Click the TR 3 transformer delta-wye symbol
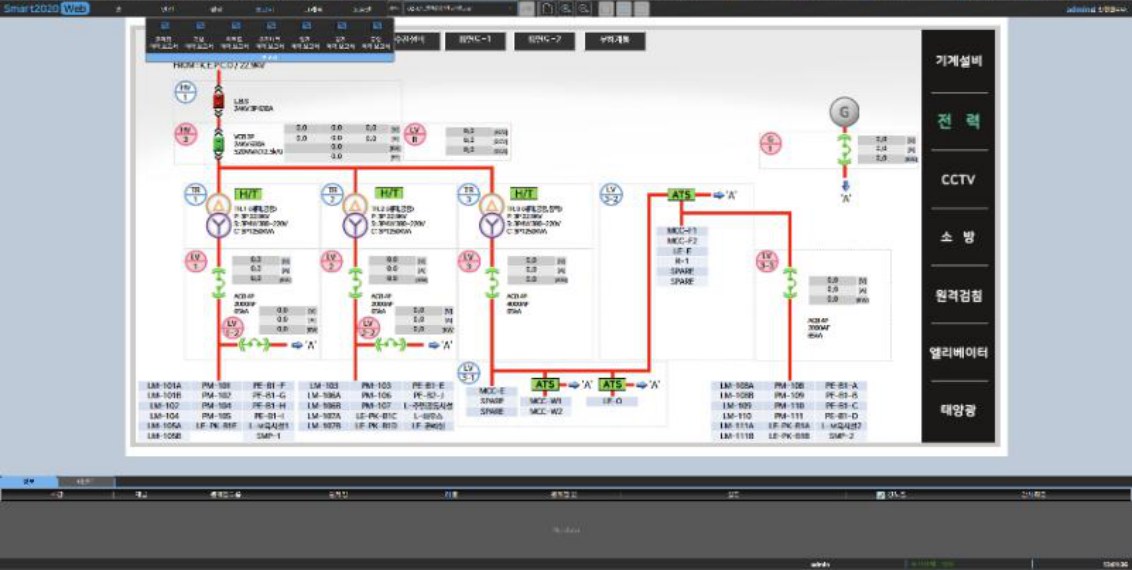 coord(492,216)
